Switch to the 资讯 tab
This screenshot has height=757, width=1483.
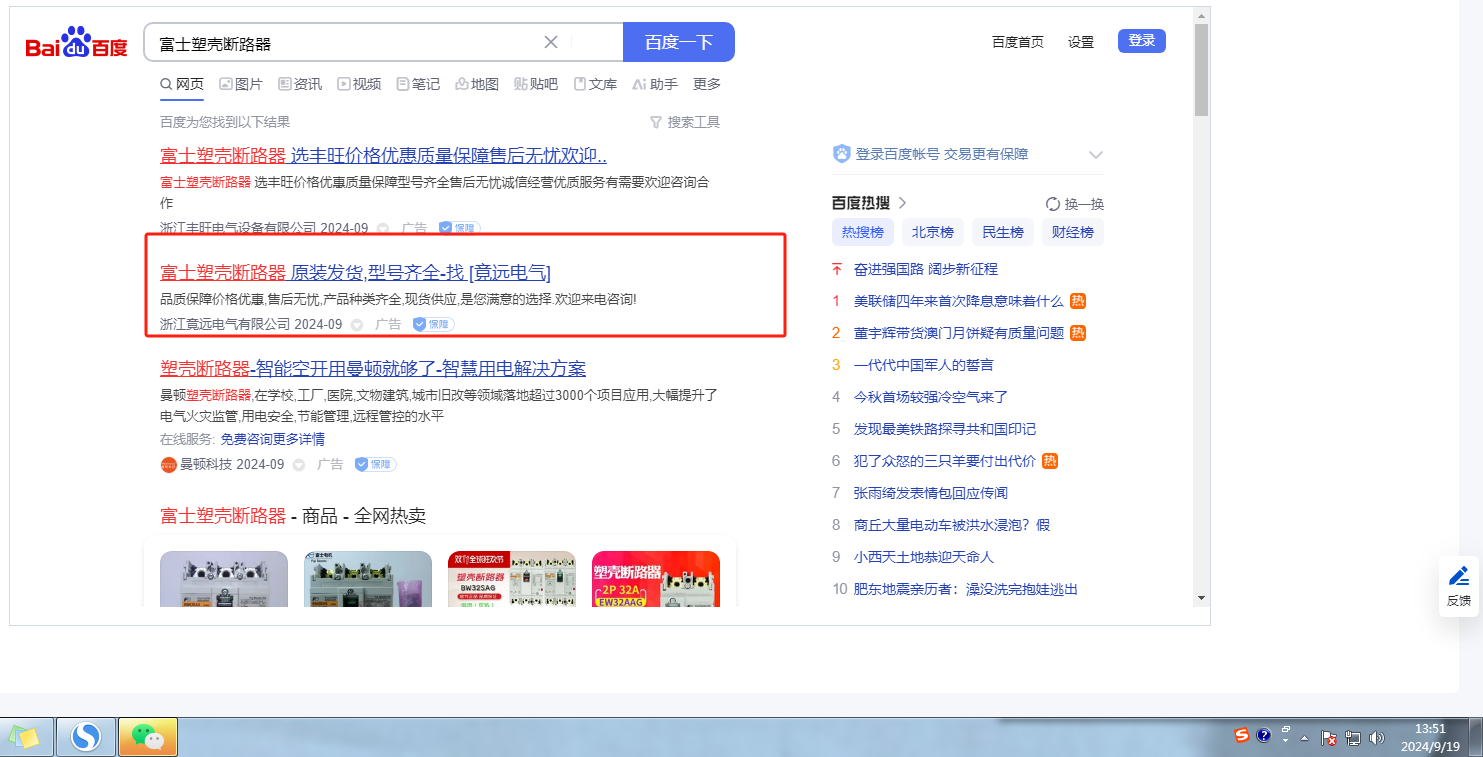300,84
